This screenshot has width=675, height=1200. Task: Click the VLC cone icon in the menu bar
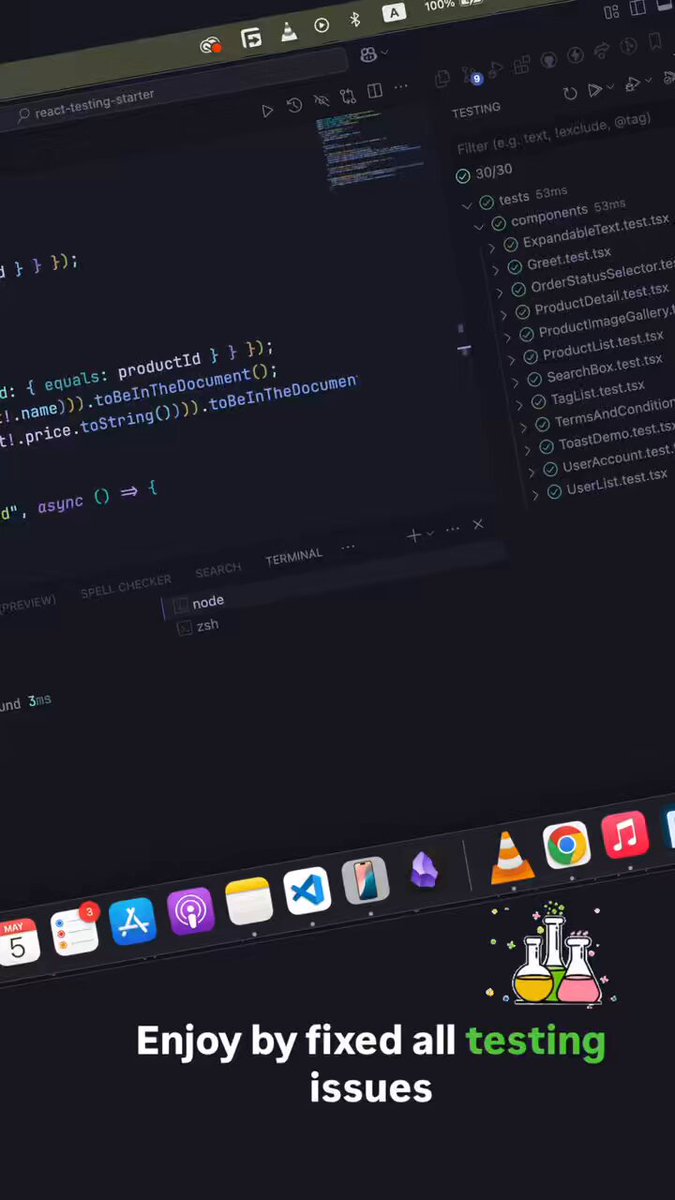[x=288, y=31]
